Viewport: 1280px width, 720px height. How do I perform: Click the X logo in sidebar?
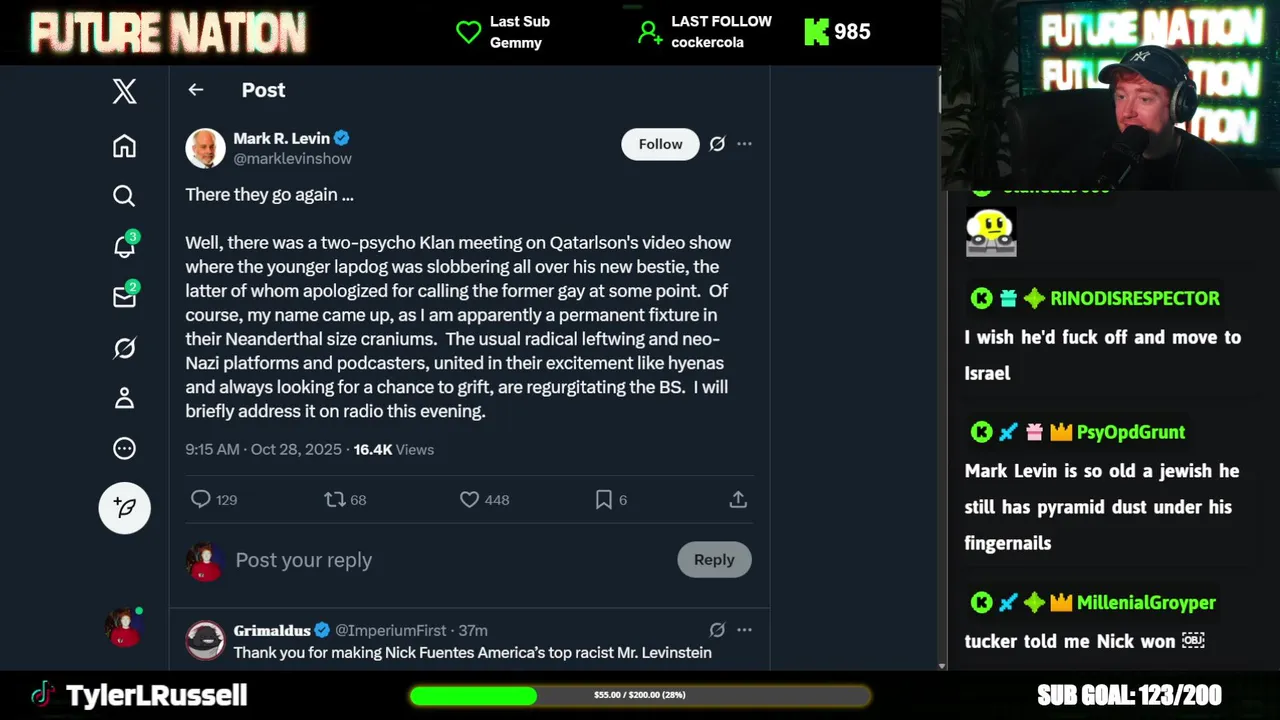tap(124, 92)
